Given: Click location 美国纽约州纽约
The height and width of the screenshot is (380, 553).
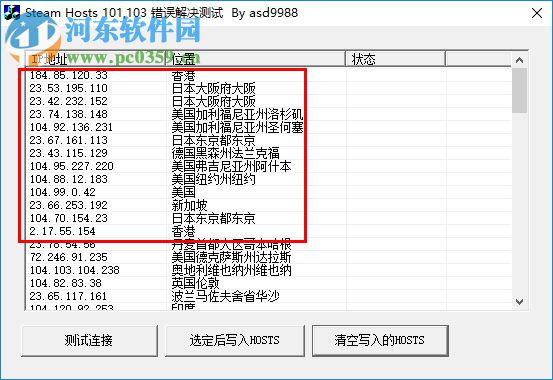Looking at the screenshot, I should tap(213, 179).
